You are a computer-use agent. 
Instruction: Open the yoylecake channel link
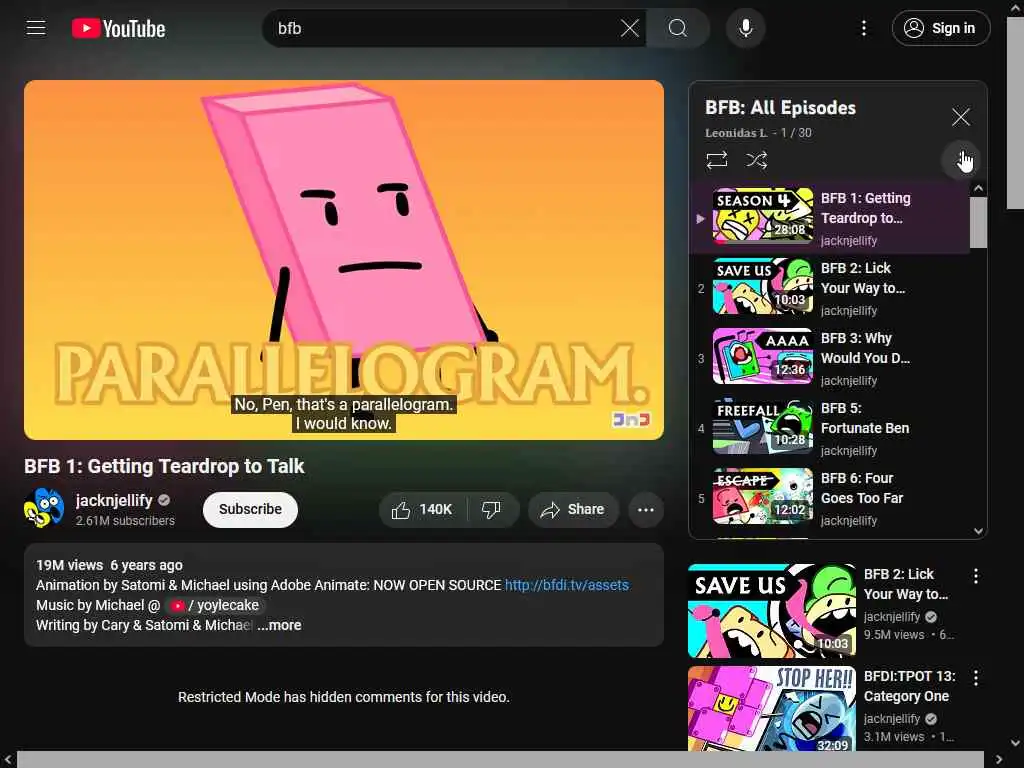[x=216, y=605]
